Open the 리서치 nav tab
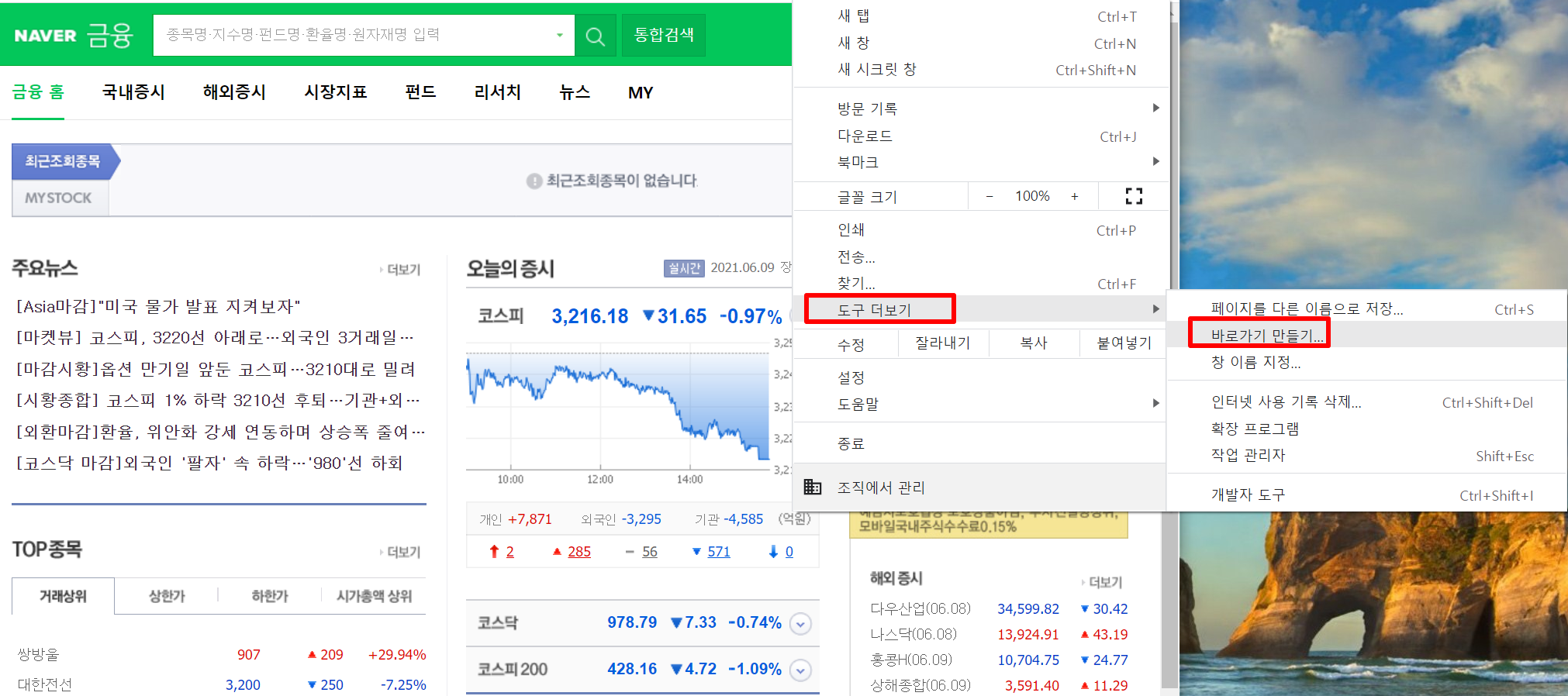The image size is (1568, 696). (x=497, y=92)
